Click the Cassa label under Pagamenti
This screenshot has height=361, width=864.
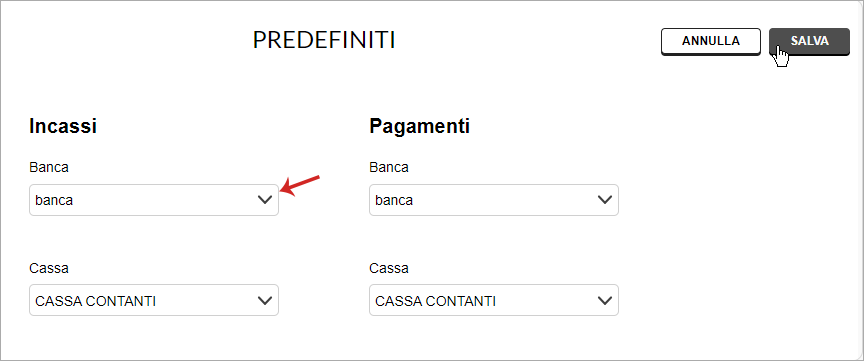click(389, 268)
